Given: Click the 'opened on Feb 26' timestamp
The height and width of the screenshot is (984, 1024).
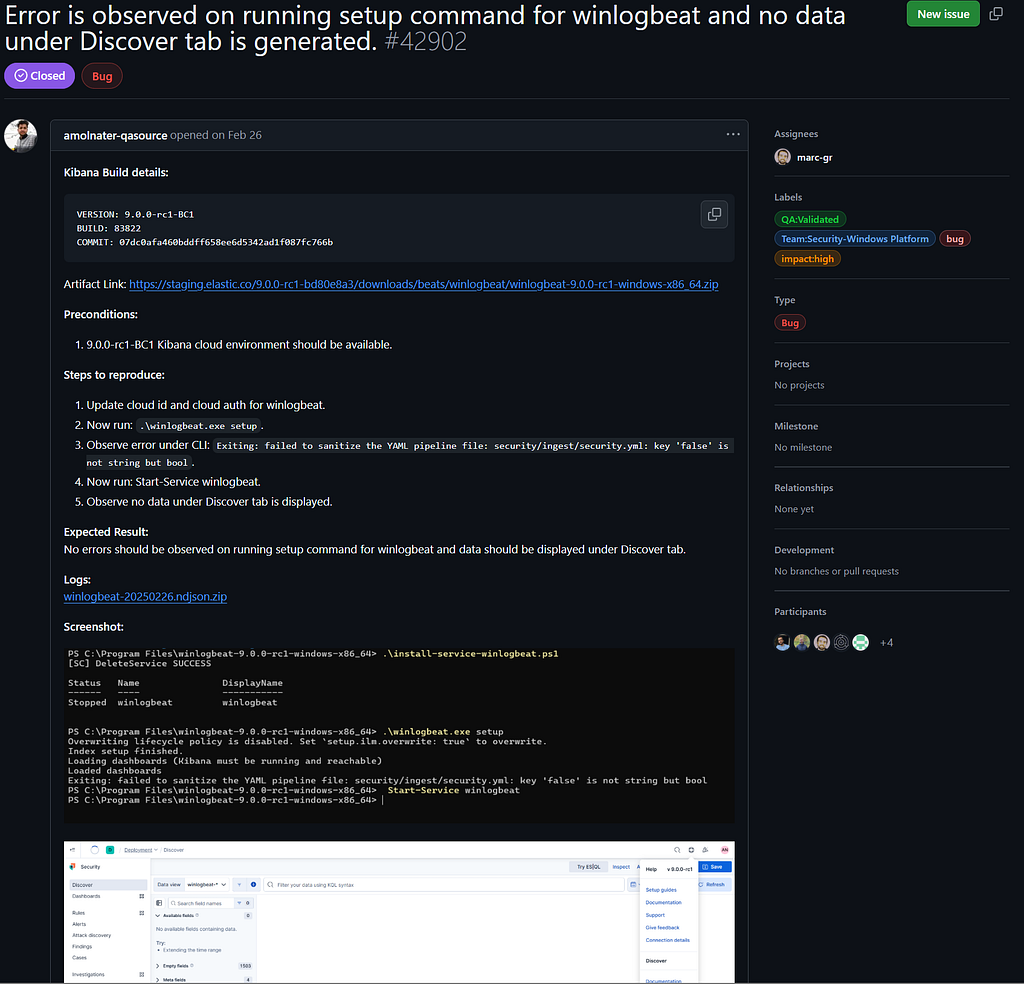Looking at the screenshot, I should coord(216,135).
